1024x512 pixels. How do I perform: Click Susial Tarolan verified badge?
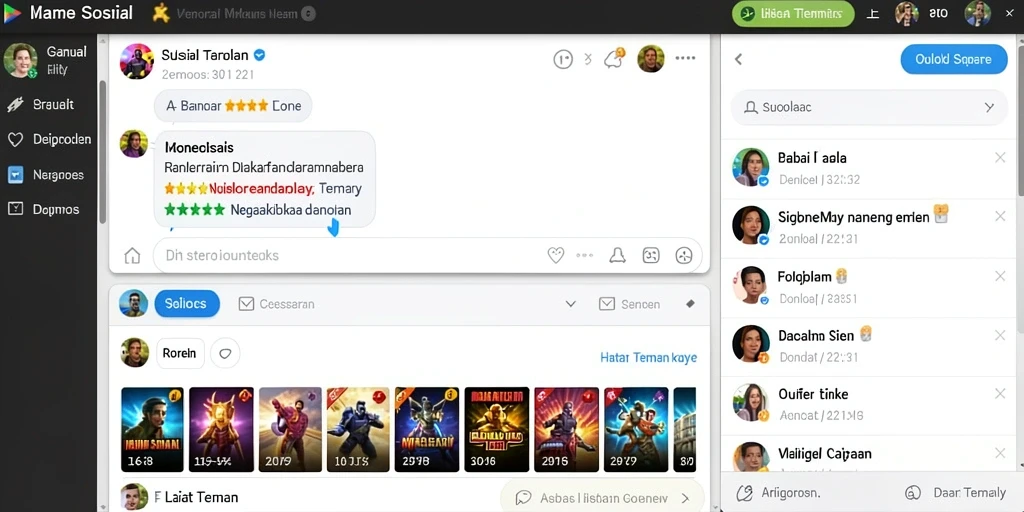(x=259, y=56)
